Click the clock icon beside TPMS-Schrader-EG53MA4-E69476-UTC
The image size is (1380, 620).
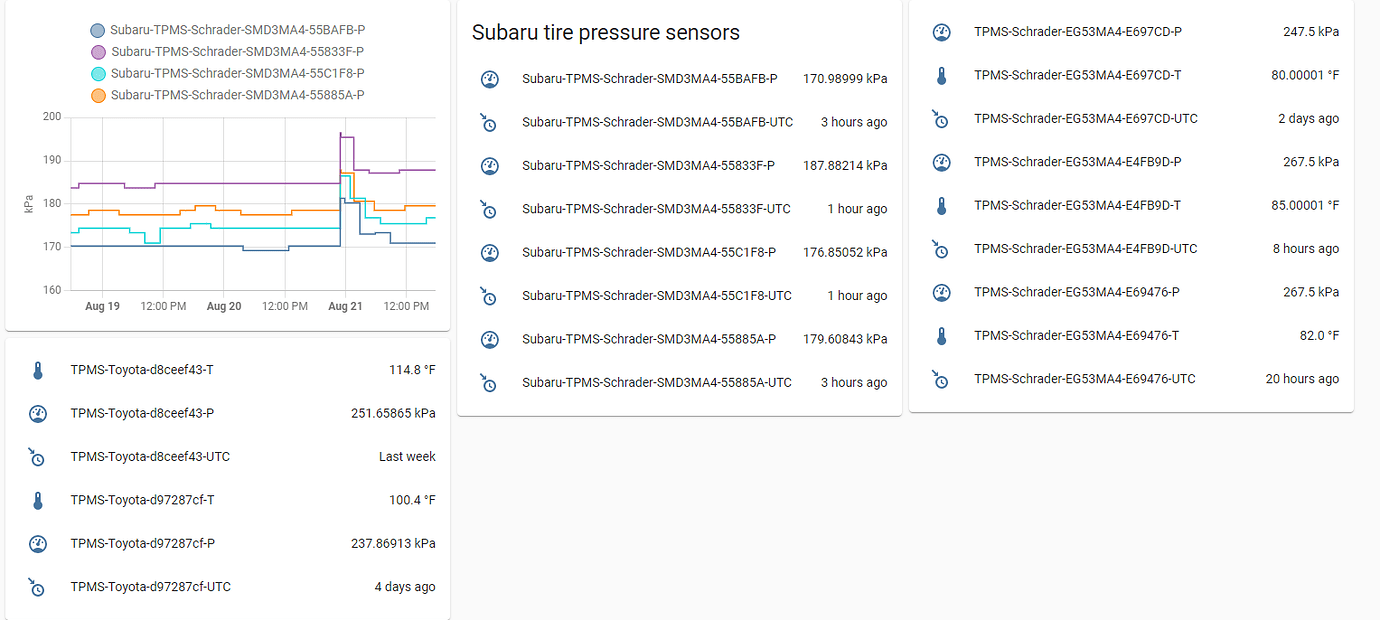click(x=941, y=379)
